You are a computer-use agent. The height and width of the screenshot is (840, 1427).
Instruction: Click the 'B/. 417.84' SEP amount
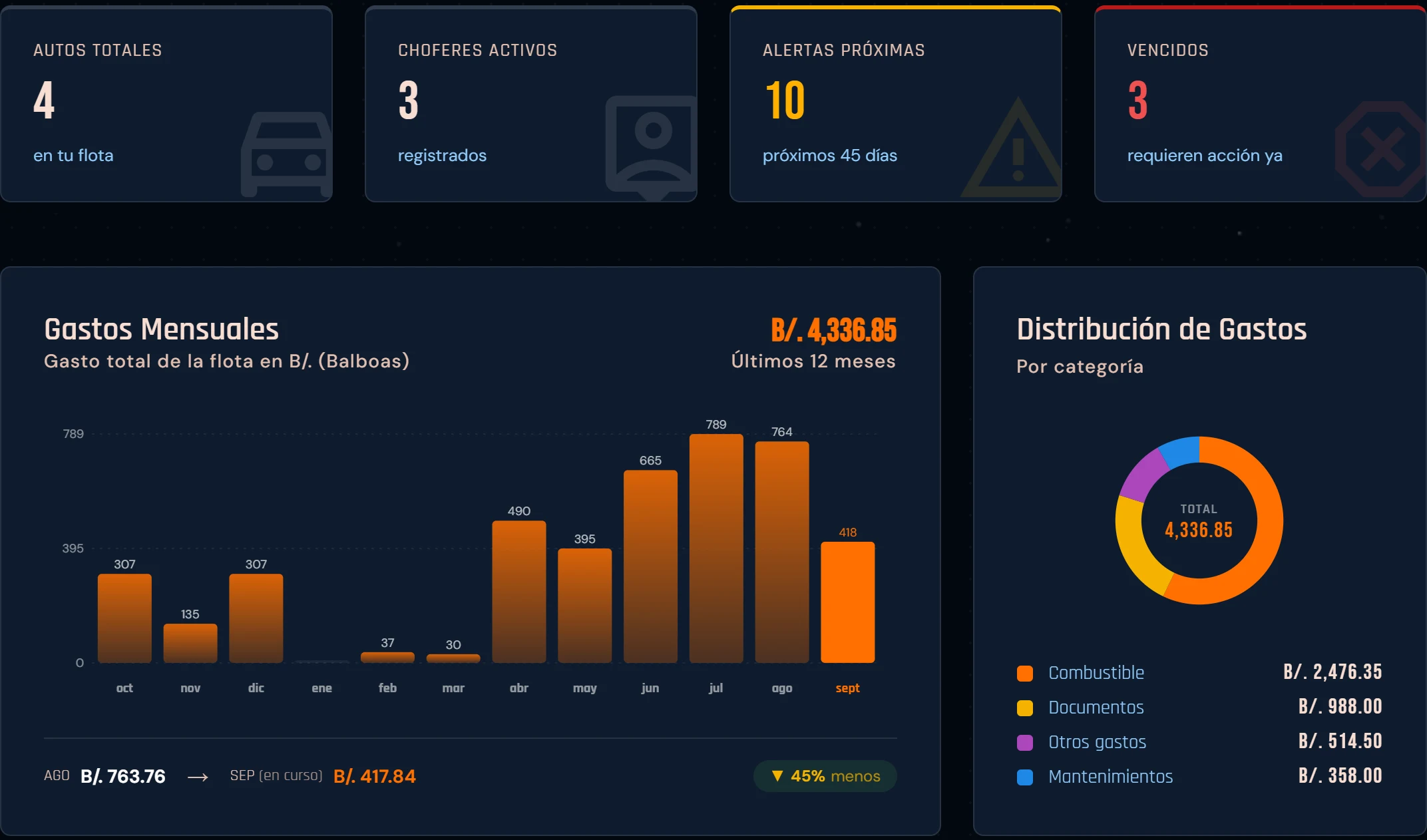click(375, 776)
